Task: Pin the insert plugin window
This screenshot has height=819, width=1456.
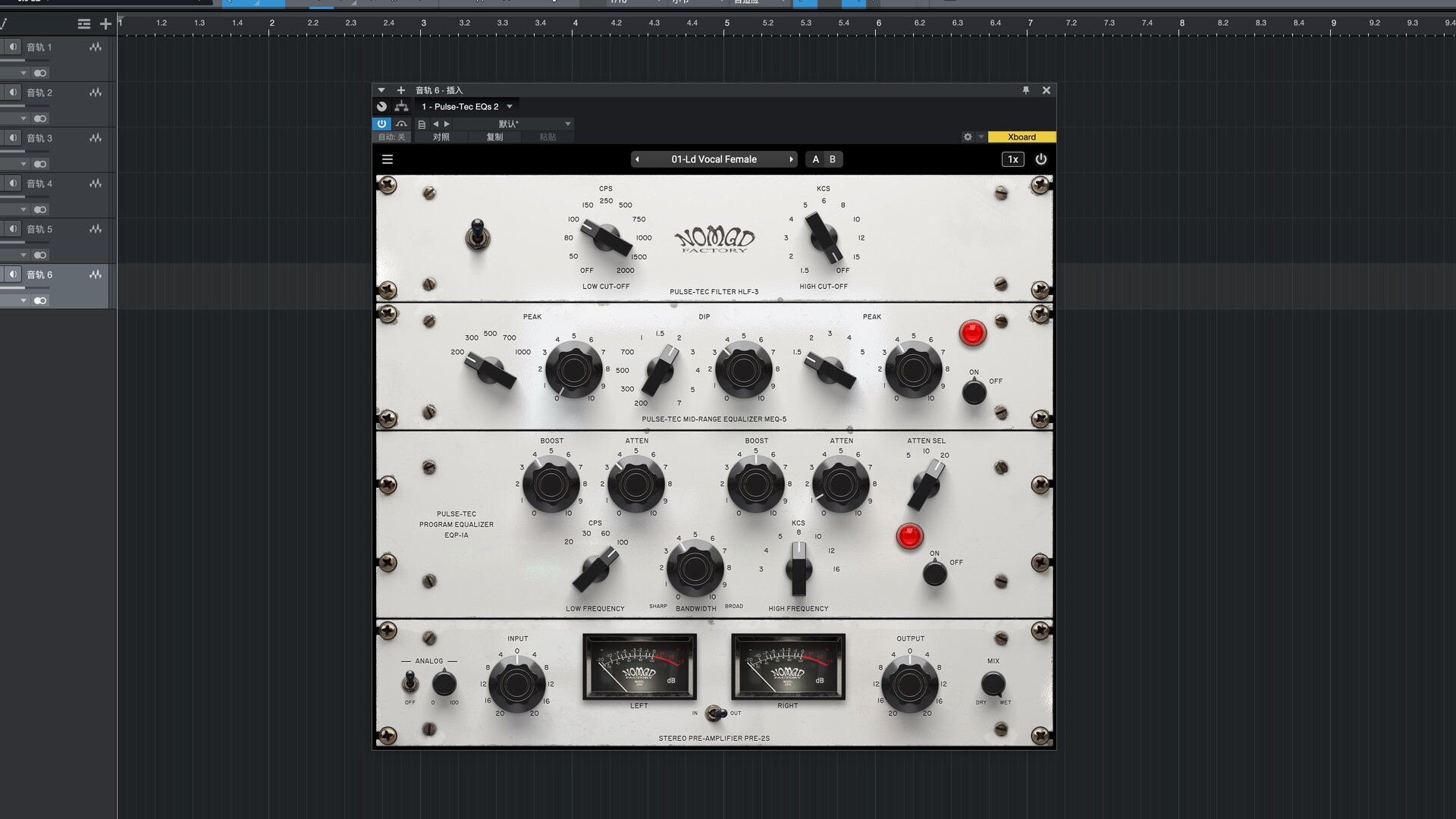Action: (x=1026, y=90)
